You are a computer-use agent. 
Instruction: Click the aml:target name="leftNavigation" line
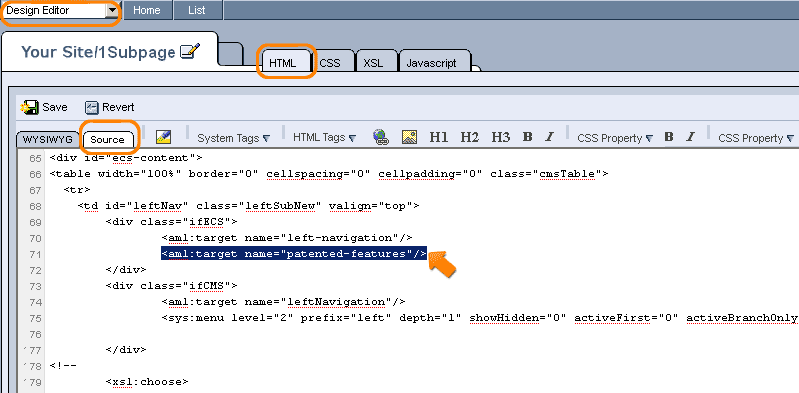click(x=283, y=302)
